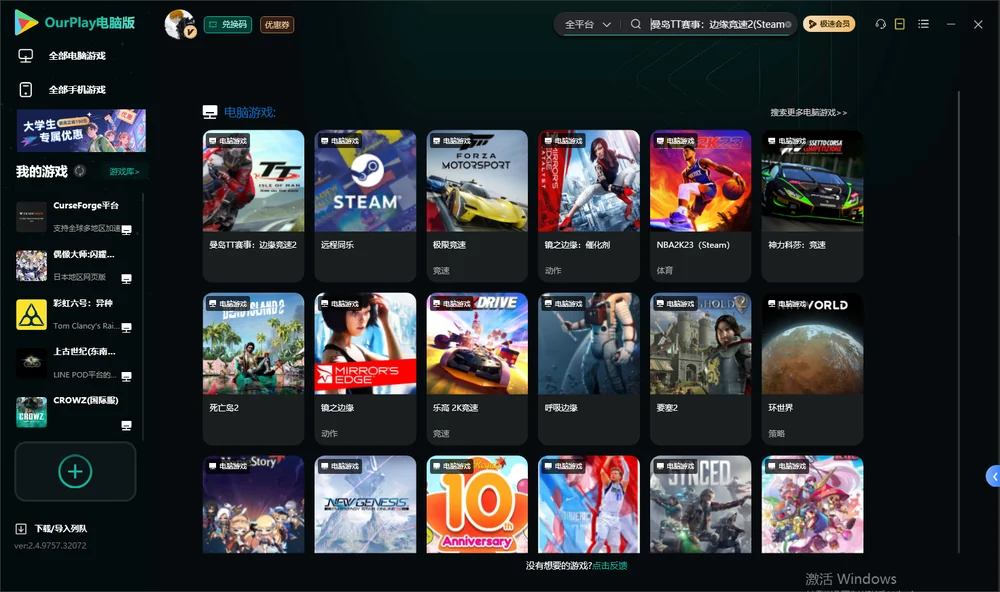Click the OurPlay logo icon
1000x592 pixels.
(26, 22)
